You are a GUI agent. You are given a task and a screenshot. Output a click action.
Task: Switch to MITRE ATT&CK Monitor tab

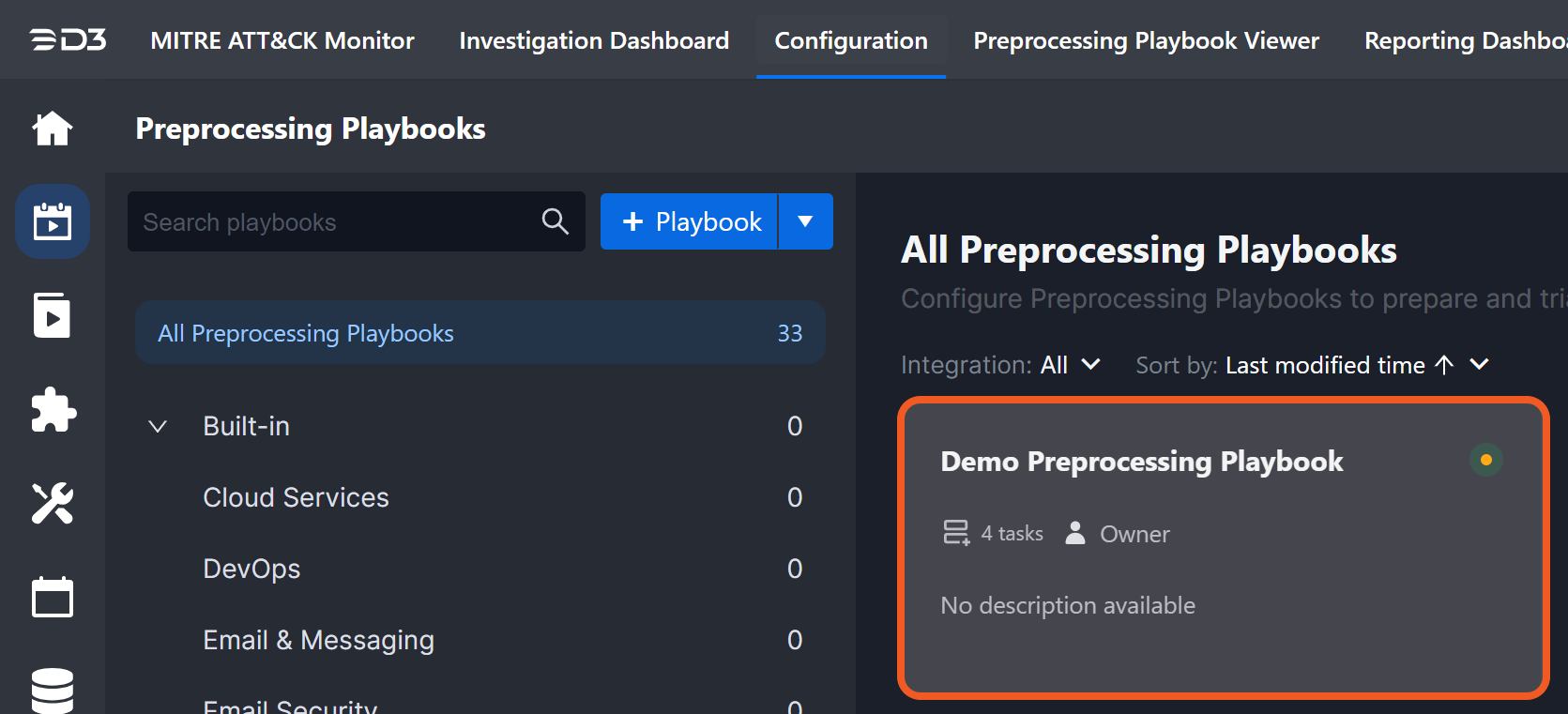pos(282,40)
